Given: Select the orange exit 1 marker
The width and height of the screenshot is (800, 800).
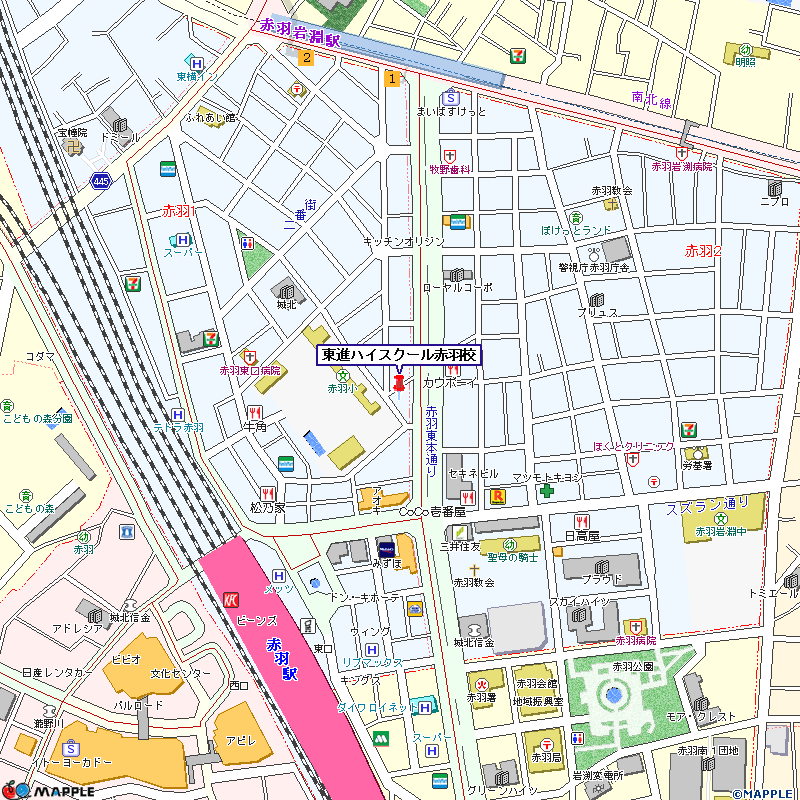Looking at the screenshot, I should 392,79.
